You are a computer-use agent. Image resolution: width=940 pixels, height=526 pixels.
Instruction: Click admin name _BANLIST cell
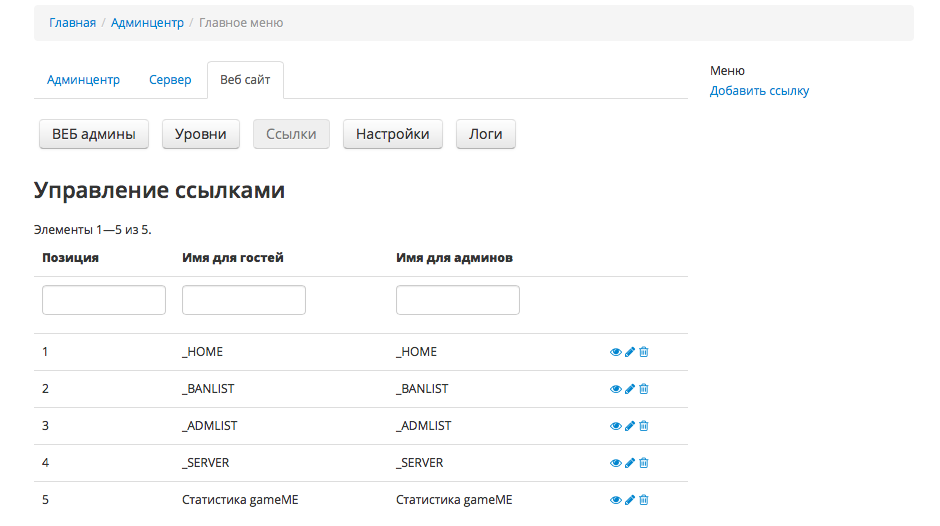(x=422, y=389)
